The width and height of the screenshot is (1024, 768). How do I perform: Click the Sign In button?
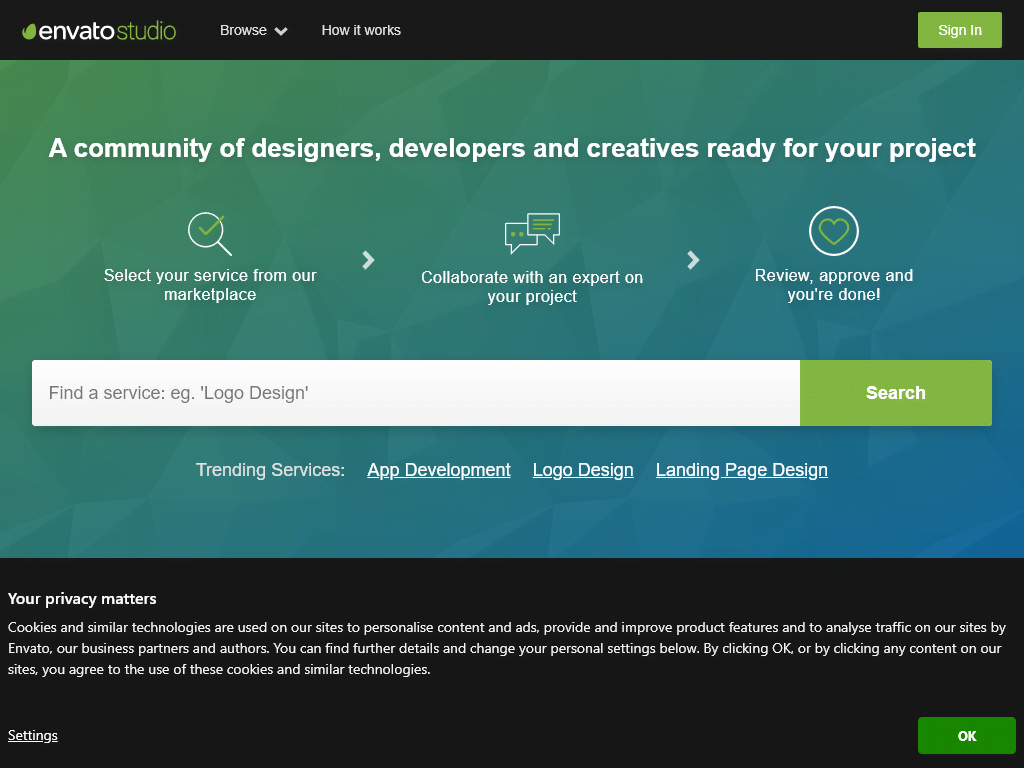[959, 30]
